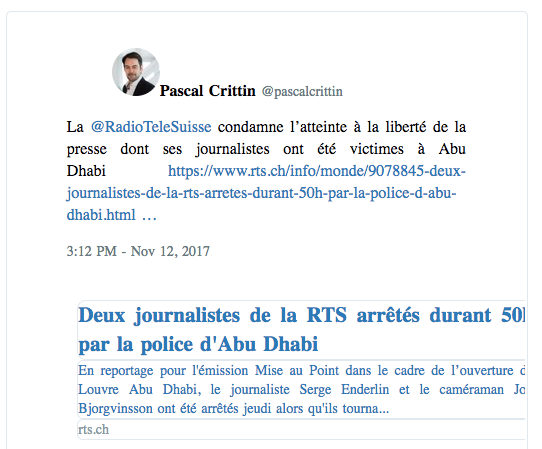Open the @pascalcrittin handle link
This screenshot has width=542, height=449.
point(302,92)
